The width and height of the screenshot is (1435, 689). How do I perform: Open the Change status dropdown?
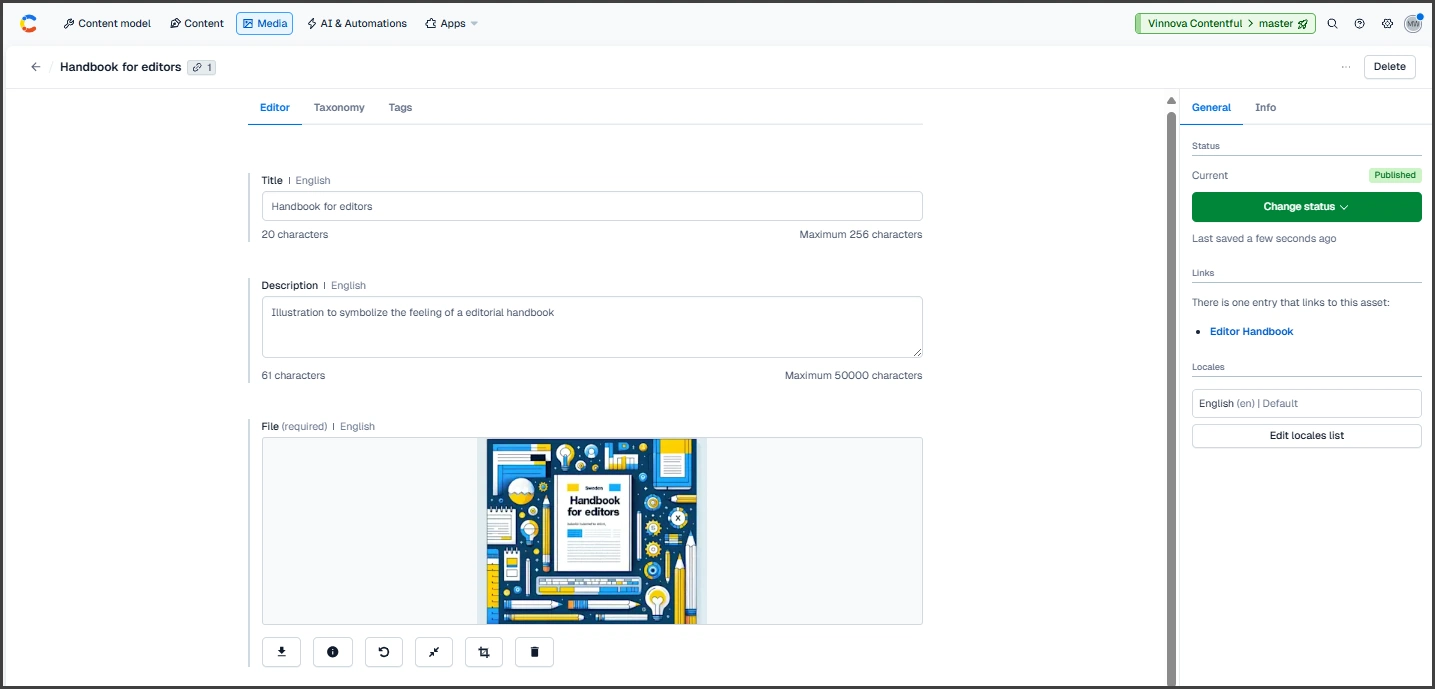[x=1306, y=207]
